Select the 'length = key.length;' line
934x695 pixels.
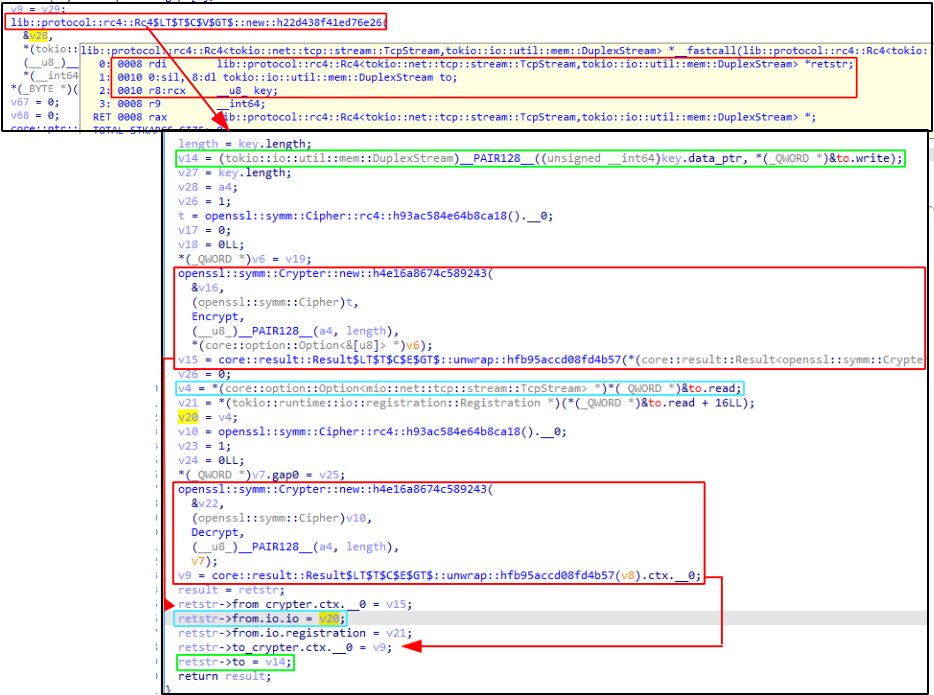tap(231, 144)
